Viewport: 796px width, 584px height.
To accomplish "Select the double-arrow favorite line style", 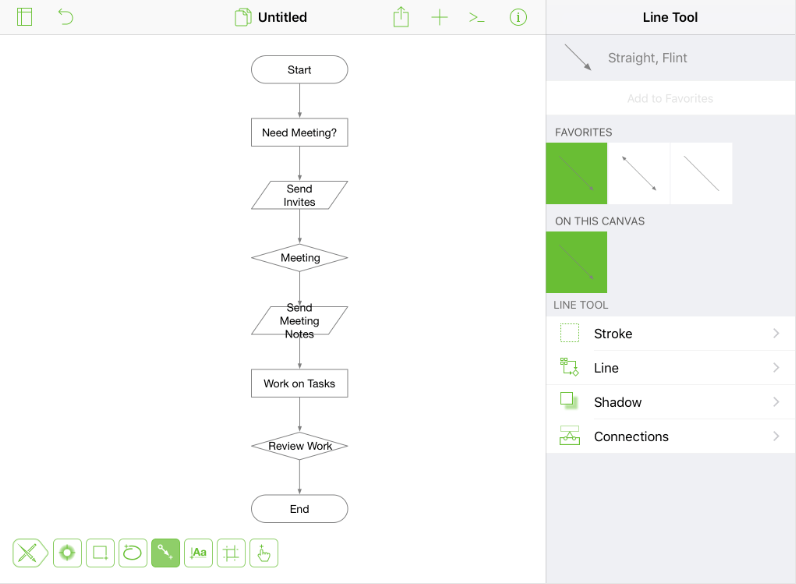I will point(638,173).
